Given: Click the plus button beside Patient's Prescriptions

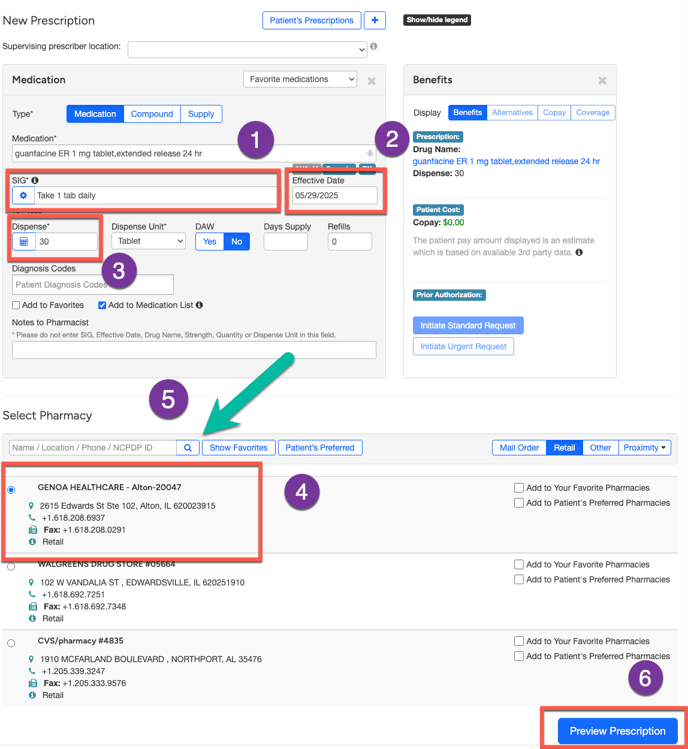Looking at the screenshot, I should point(374,20).
